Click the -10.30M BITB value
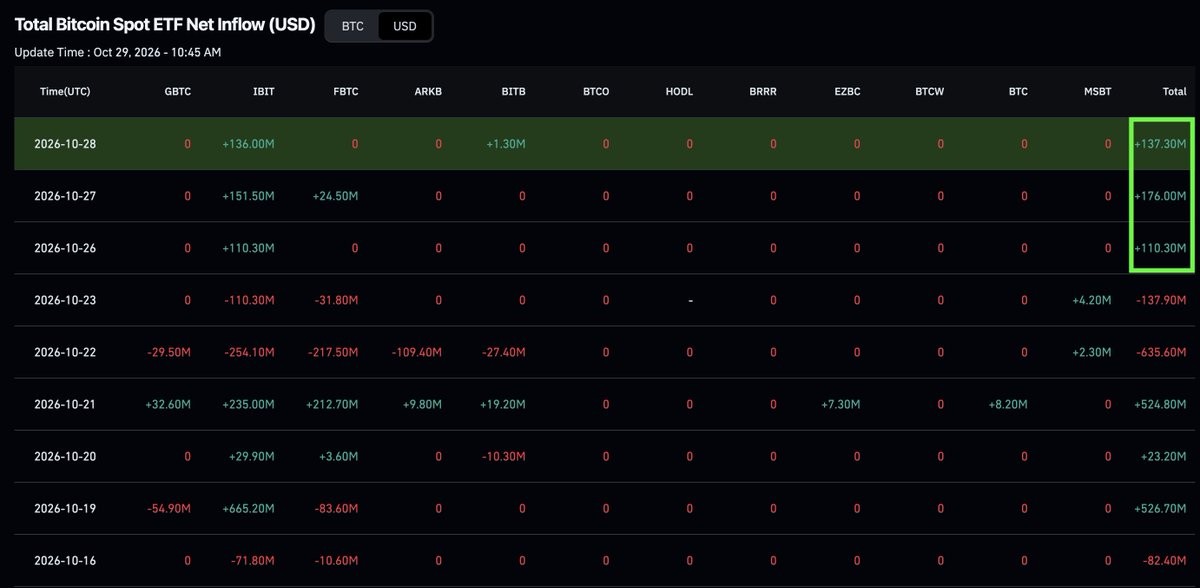The height and width of the screenshot is (588, 1200). [504, 456]
